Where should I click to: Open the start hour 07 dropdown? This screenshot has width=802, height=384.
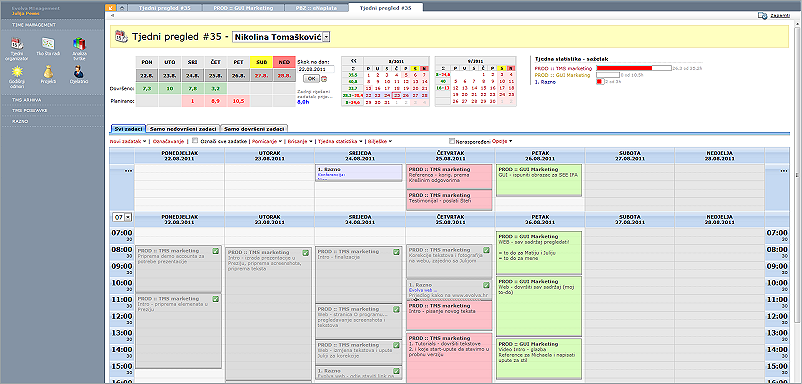122,217
